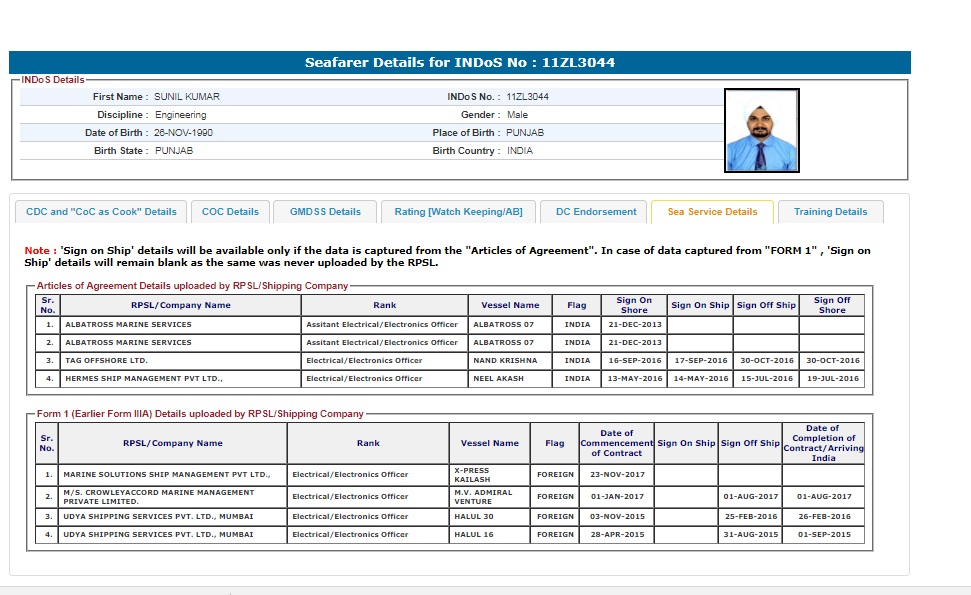The image size is (971, 595).
Task: Switch to the COC Details tab
Action: [230, 212]
